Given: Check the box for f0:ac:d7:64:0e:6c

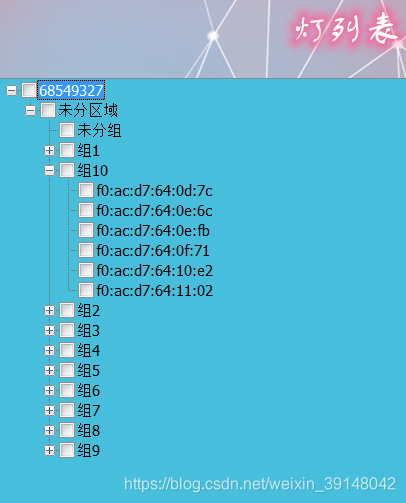Looking at the screenshot, I should pos(86,210).
